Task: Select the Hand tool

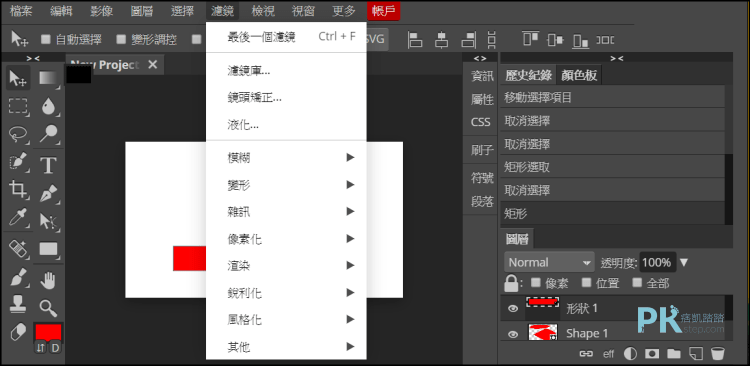Action: tap(48, 280)
